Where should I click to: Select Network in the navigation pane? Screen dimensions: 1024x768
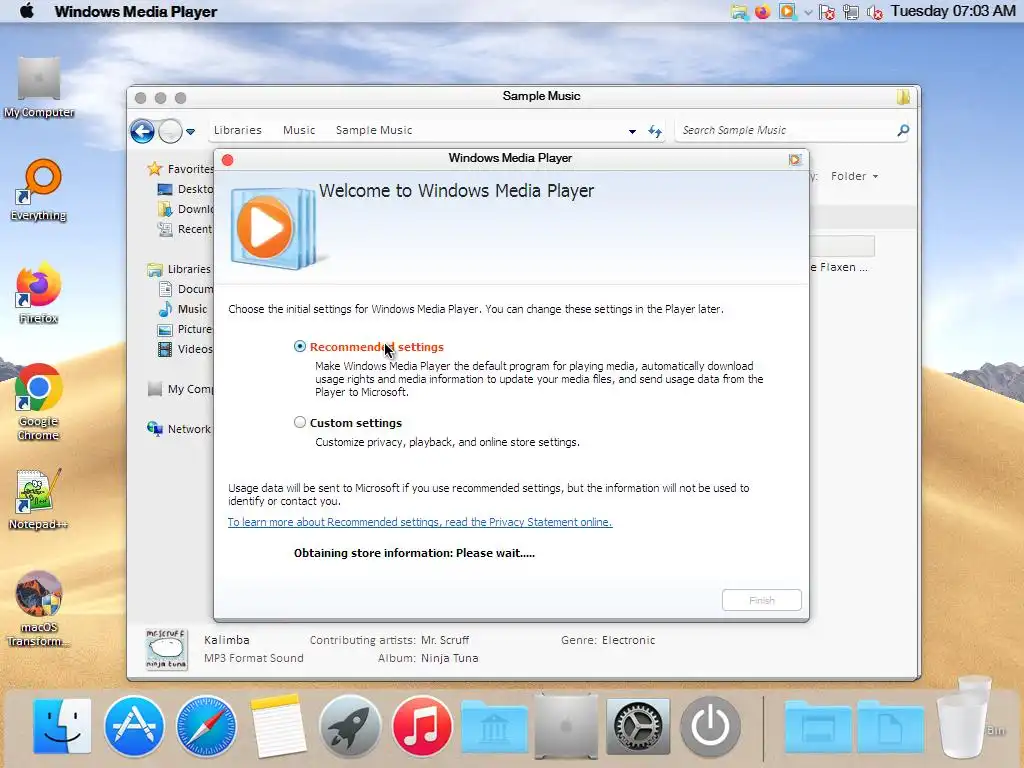(x=180, y=429)
